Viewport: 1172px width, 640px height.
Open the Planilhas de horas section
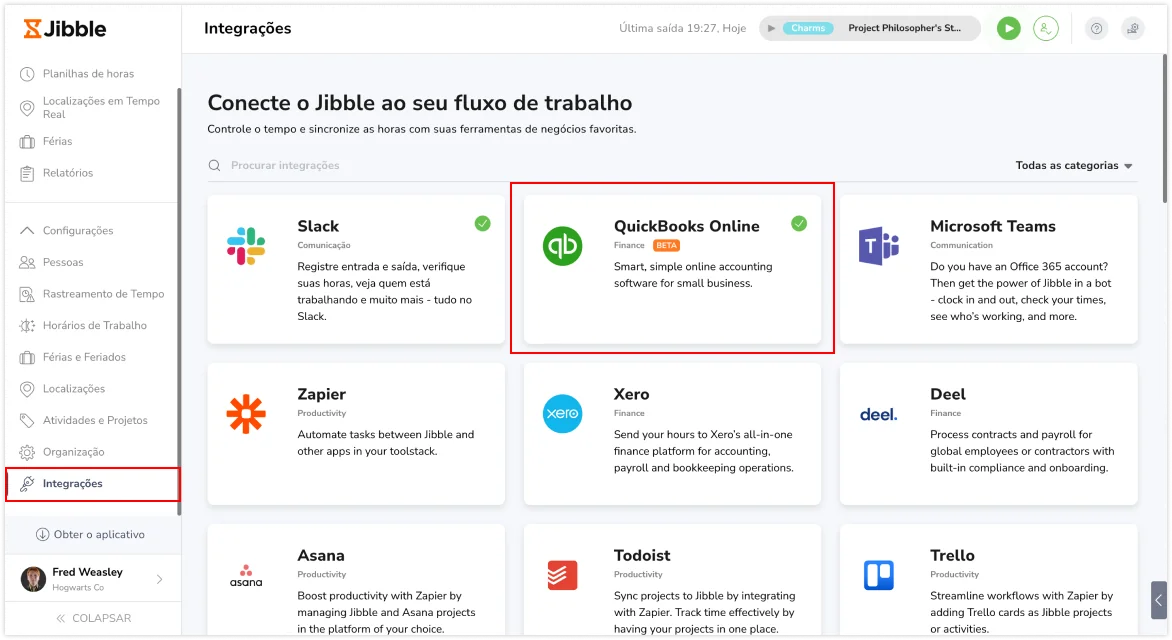pyautogui.click(x=80, y=73)
